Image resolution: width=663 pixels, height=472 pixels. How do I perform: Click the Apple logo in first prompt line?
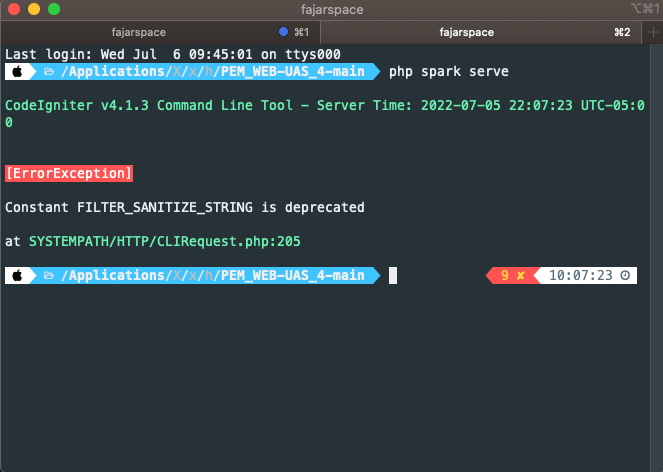[17, 71]
